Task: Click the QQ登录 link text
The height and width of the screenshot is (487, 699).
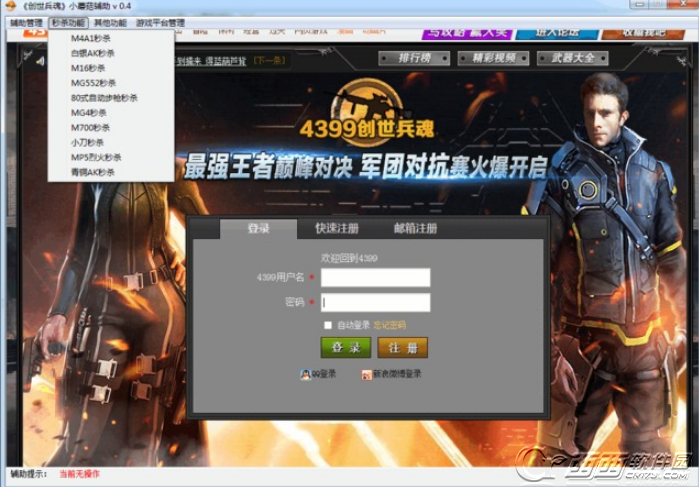Action: (x=324, y=374)
